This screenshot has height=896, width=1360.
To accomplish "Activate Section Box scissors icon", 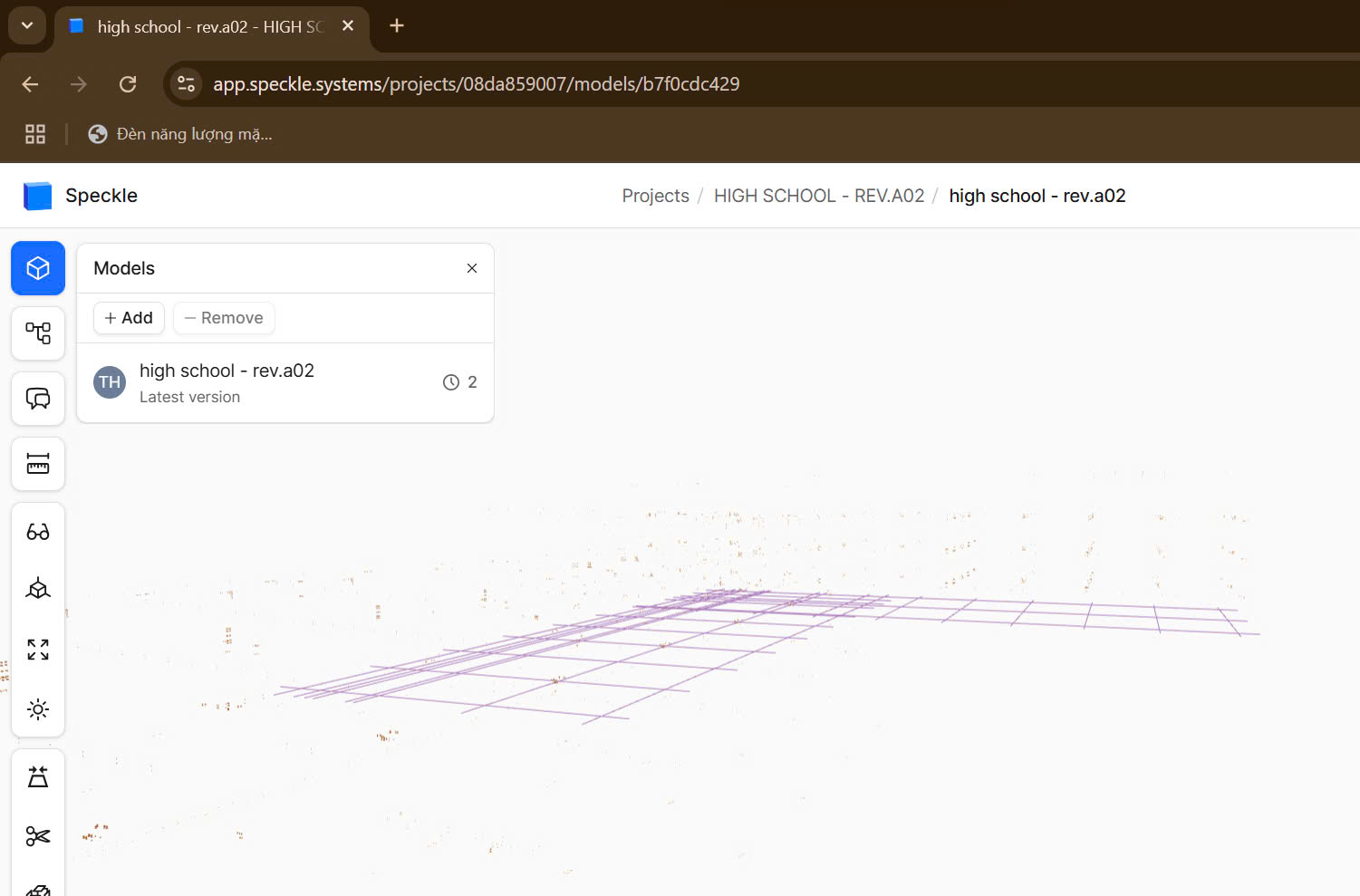I will (x=38, y=836).
